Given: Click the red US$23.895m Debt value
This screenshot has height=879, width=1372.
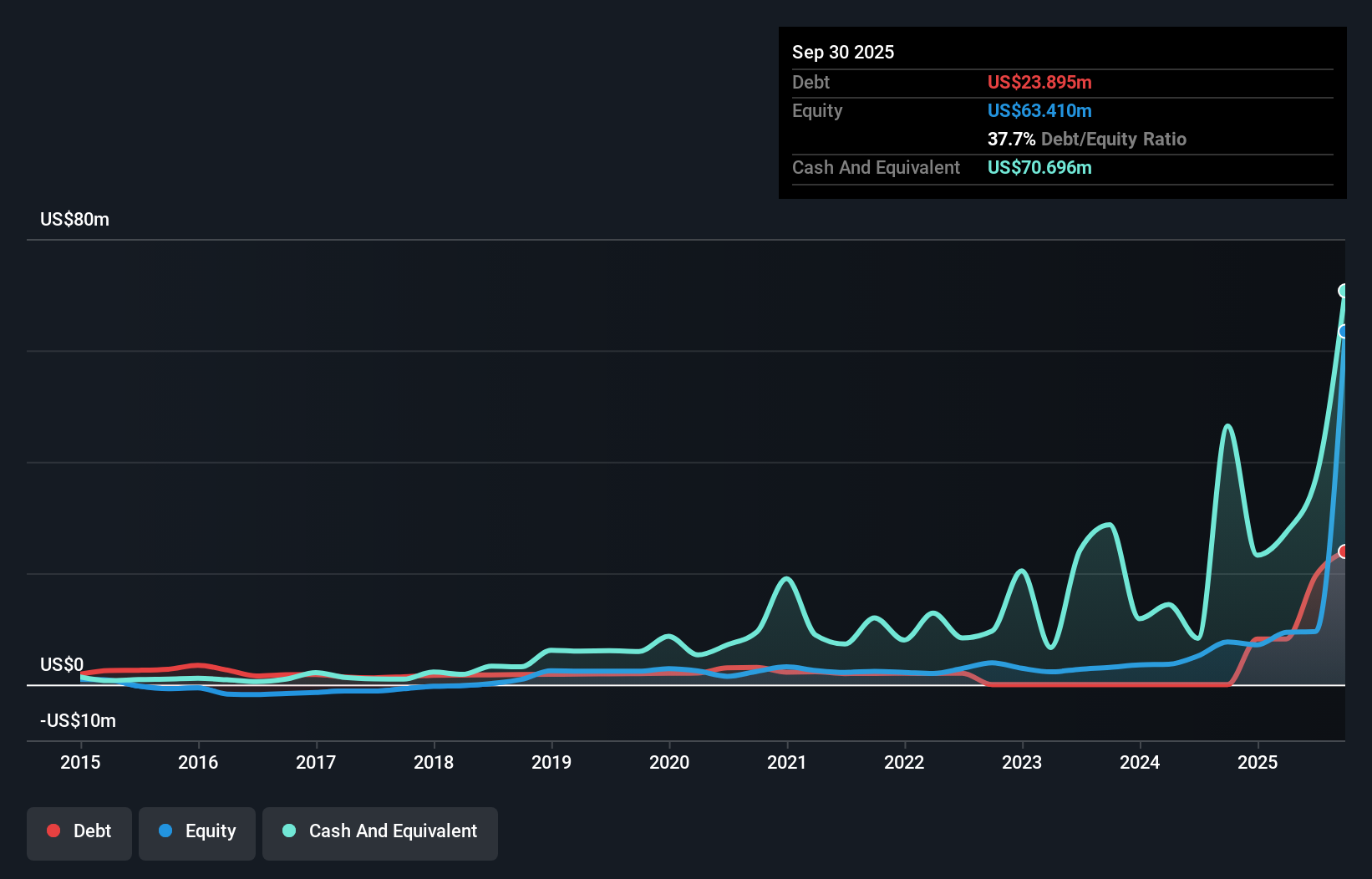Looking at the screenshot, I should point(1039,82).
